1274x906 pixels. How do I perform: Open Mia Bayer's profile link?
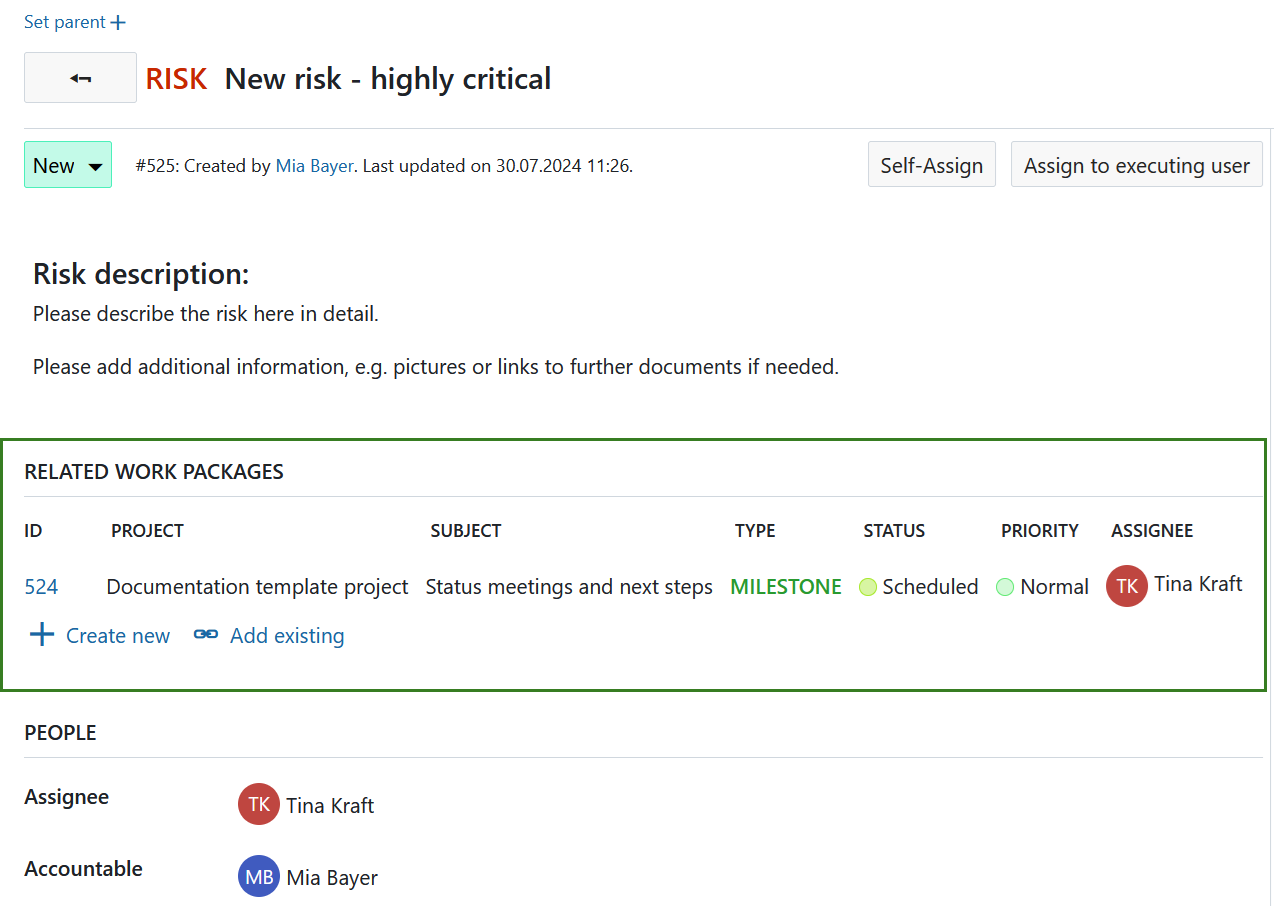pos(314,165)
